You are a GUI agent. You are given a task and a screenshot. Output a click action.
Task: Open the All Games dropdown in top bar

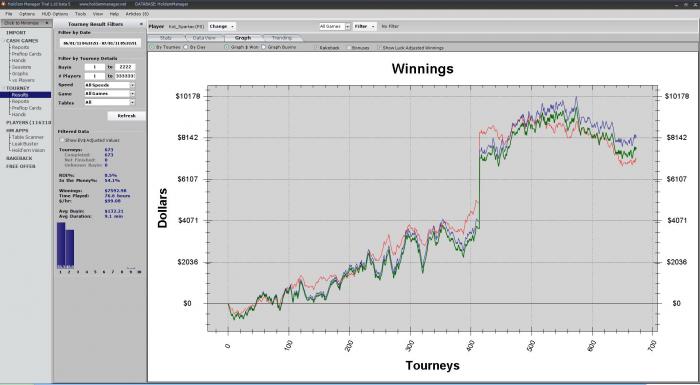click(335, 26)
